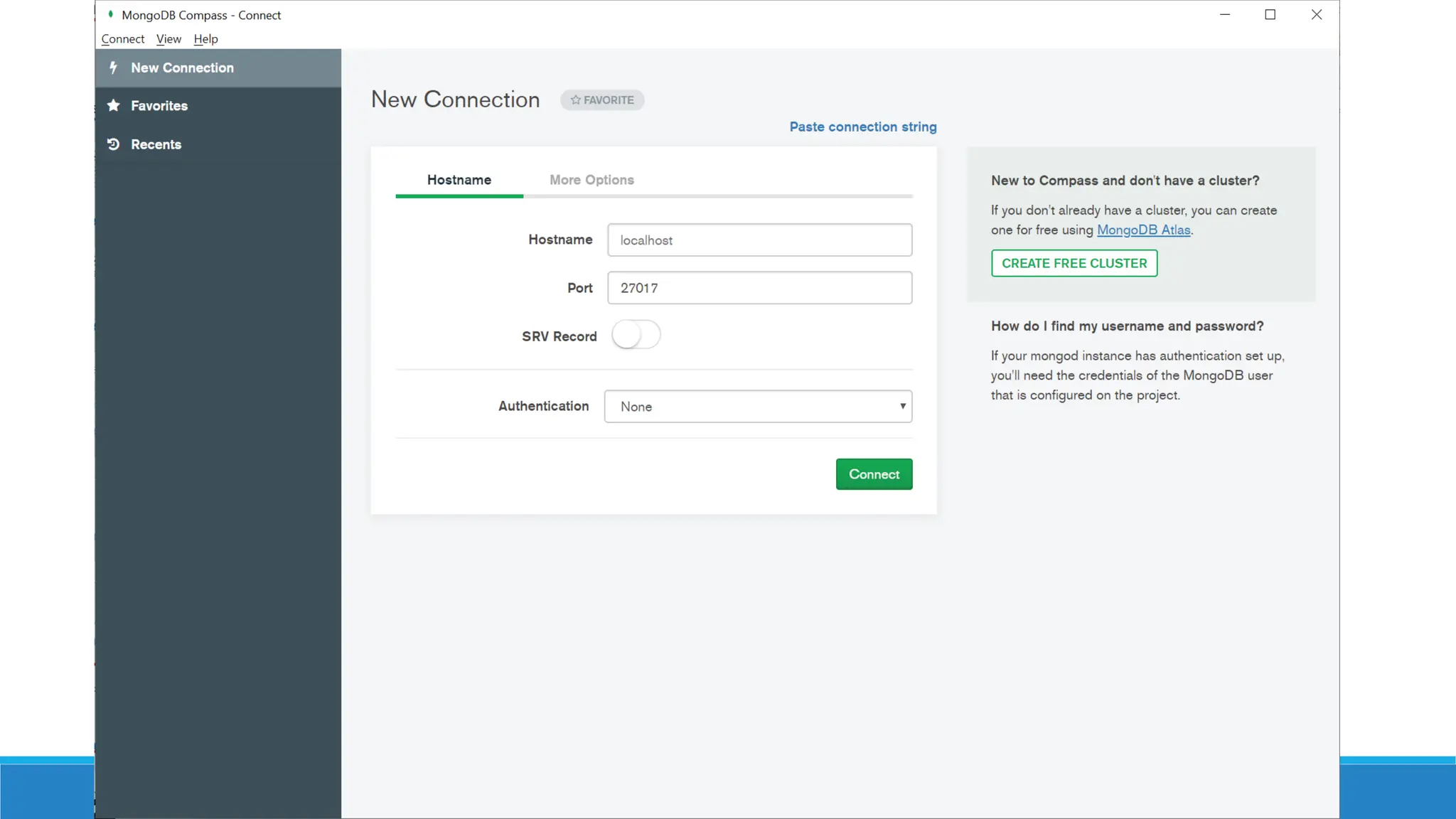Open the Connect menu

pos(122,39)
